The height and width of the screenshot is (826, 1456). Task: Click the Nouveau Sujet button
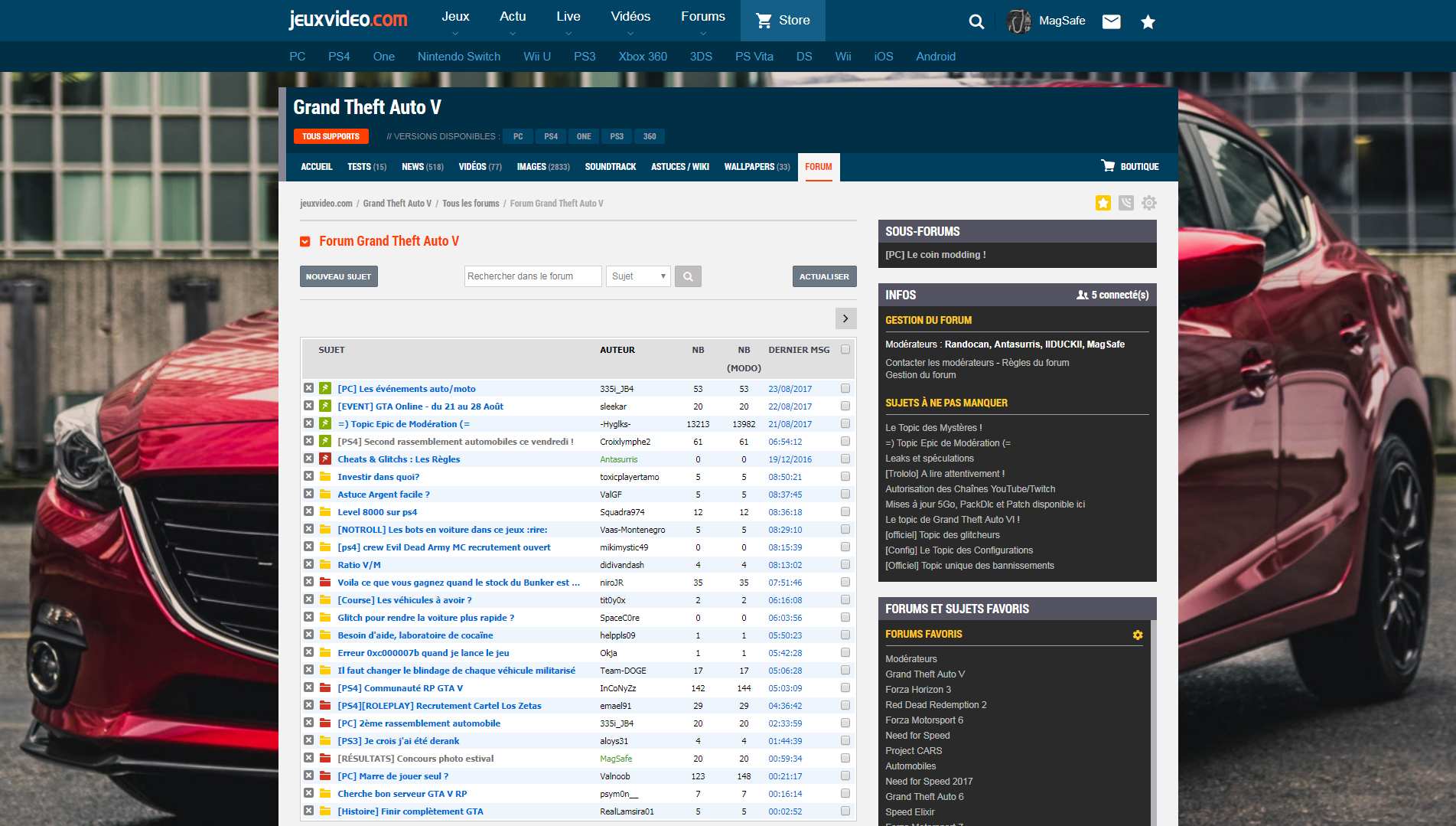click(x=339, y=276)
